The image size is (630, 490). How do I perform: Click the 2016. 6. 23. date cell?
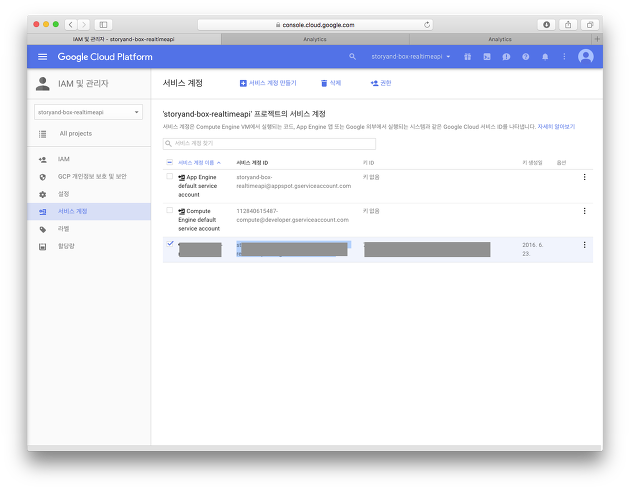pos(532,249)
